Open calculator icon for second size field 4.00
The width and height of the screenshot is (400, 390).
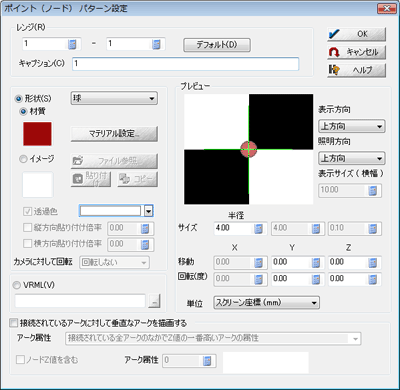pyautogui.click(x=316, y=228)
